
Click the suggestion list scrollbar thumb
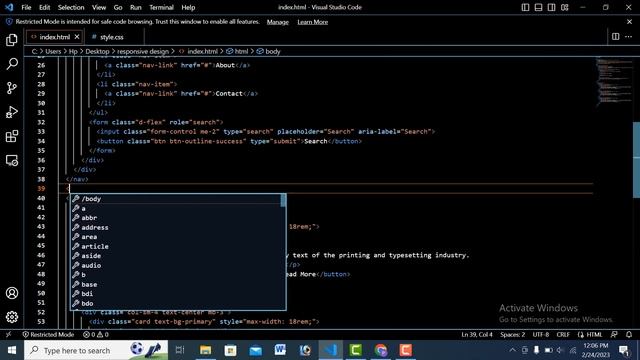coord(283,200)
